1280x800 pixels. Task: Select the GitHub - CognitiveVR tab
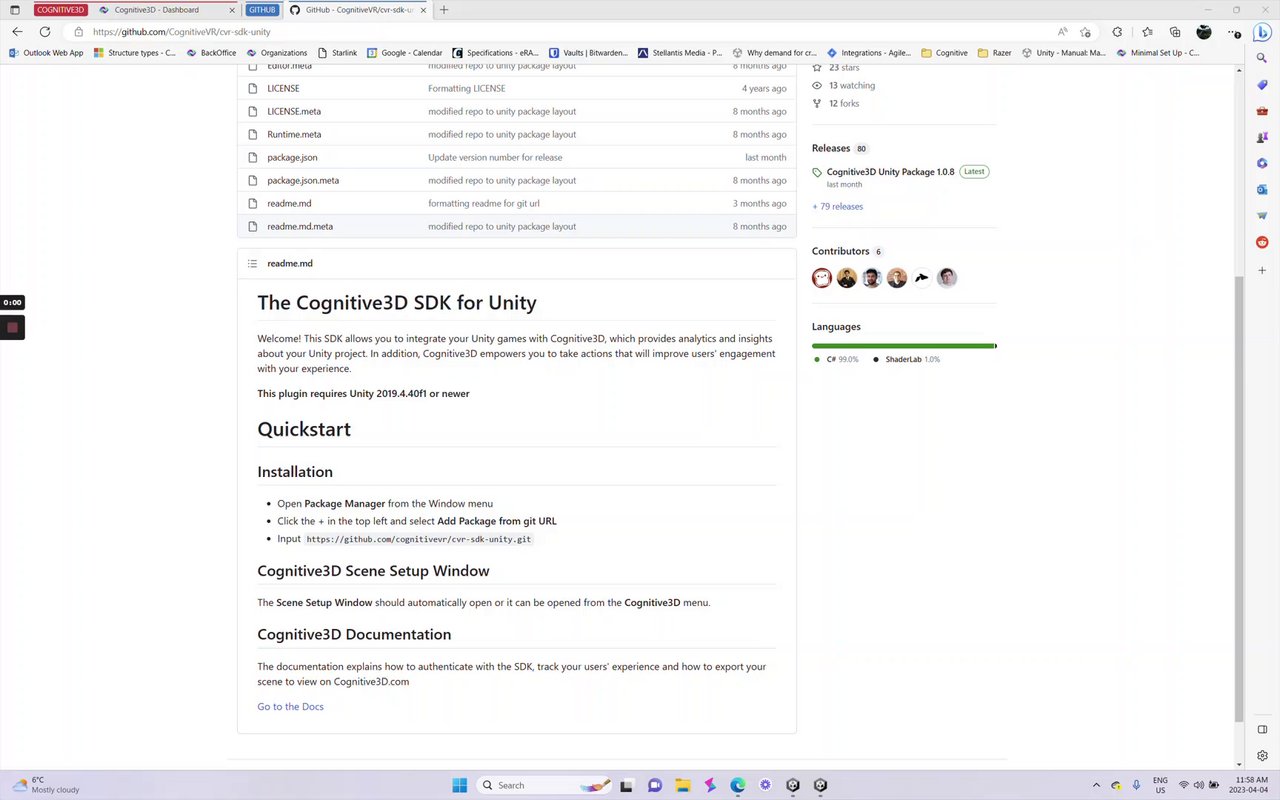358,10
